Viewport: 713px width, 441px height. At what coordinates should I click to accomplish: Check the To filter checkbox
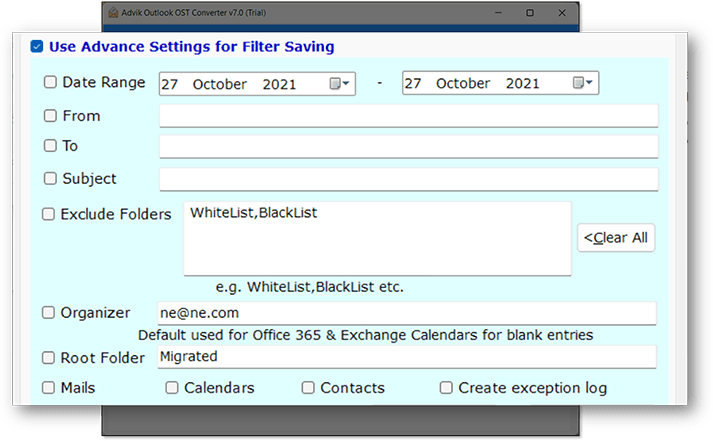(50, 145)
